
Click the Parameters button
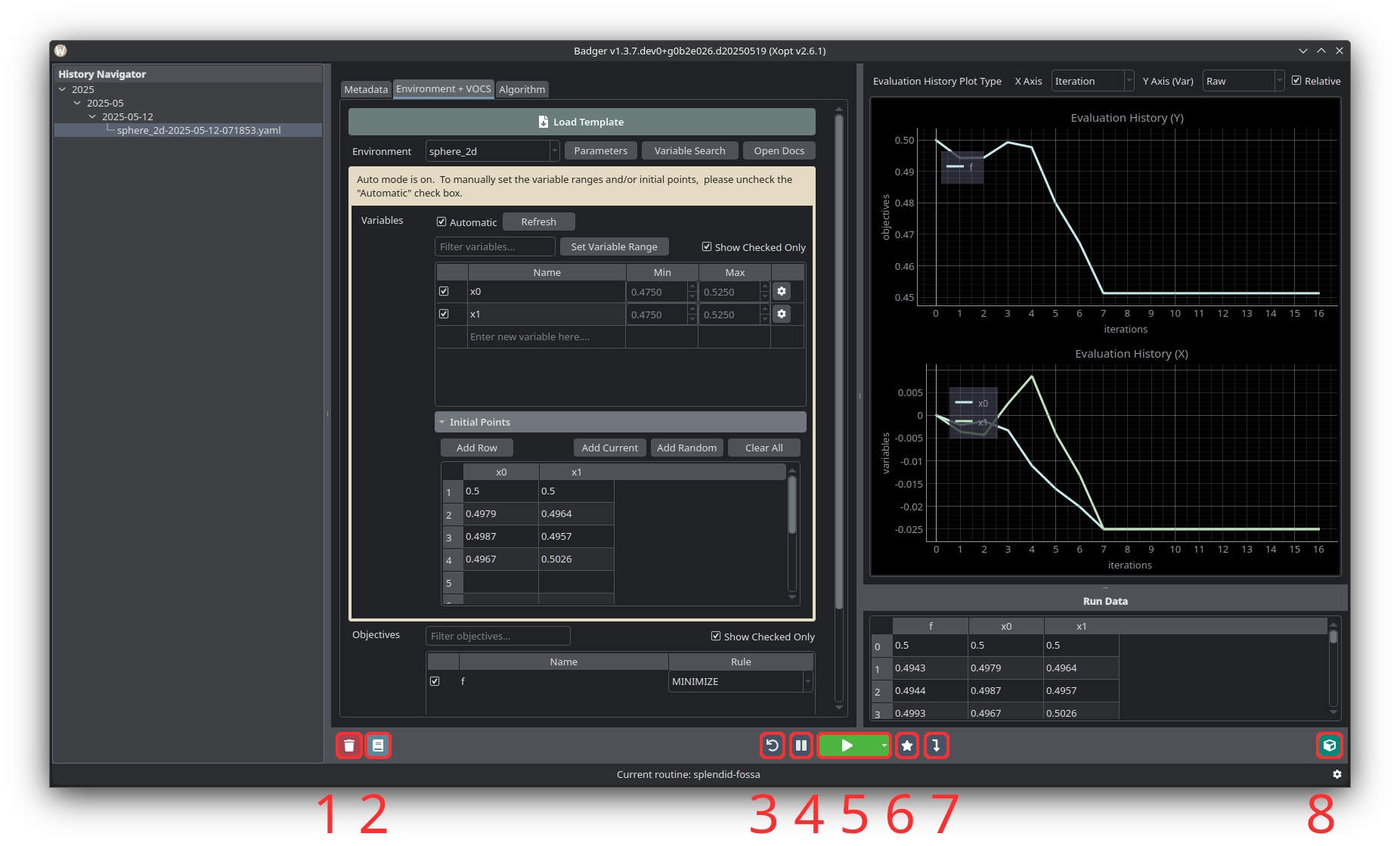tap(601, 151)
